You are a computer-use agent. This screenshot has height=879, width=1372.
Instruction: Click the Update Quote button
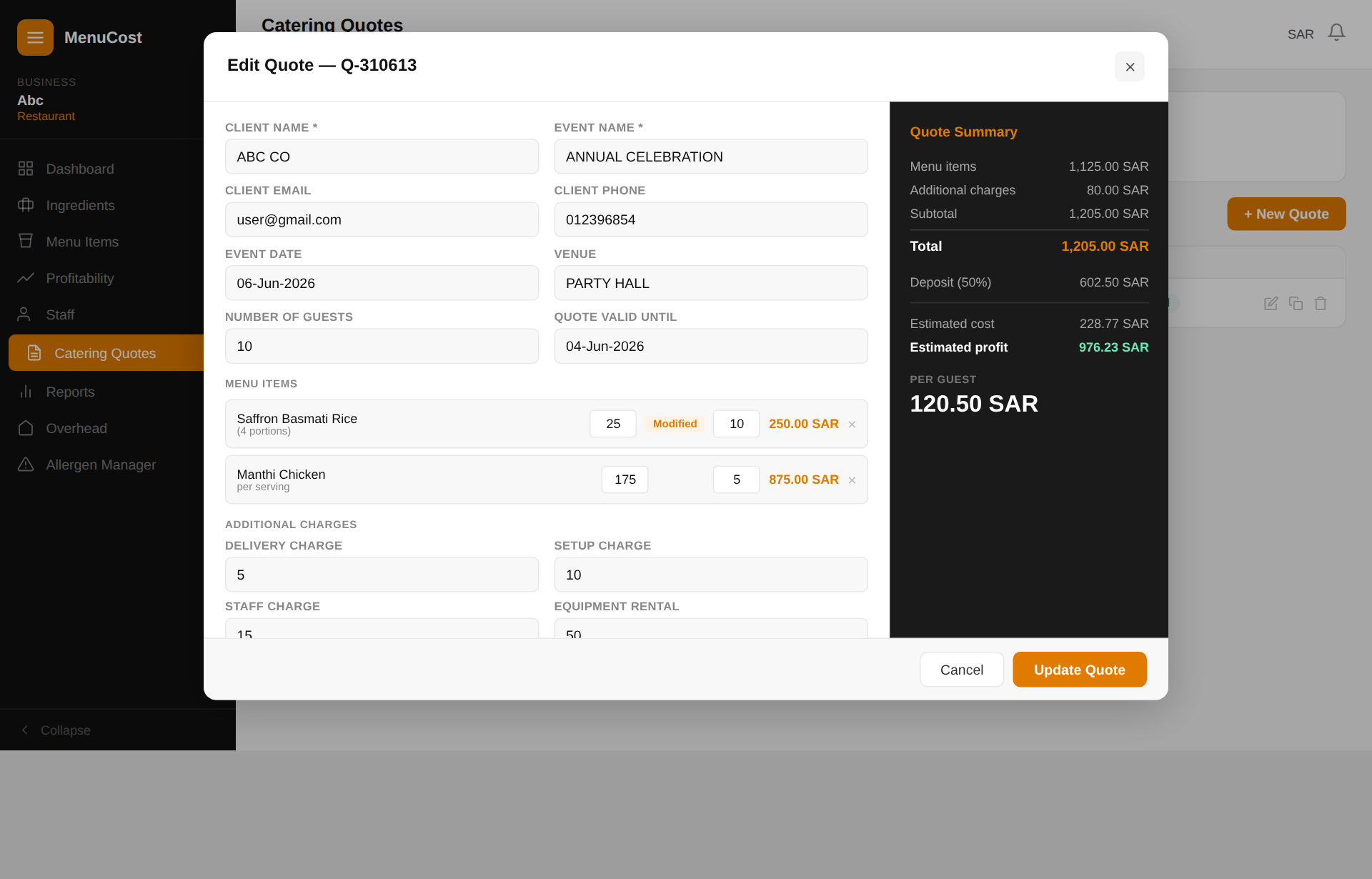(1079, 670)
